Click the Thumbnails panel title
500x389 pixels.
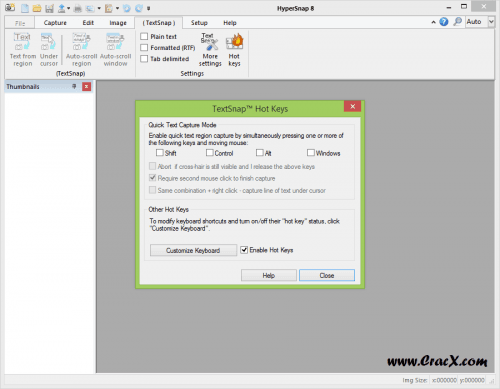(23, 87)
